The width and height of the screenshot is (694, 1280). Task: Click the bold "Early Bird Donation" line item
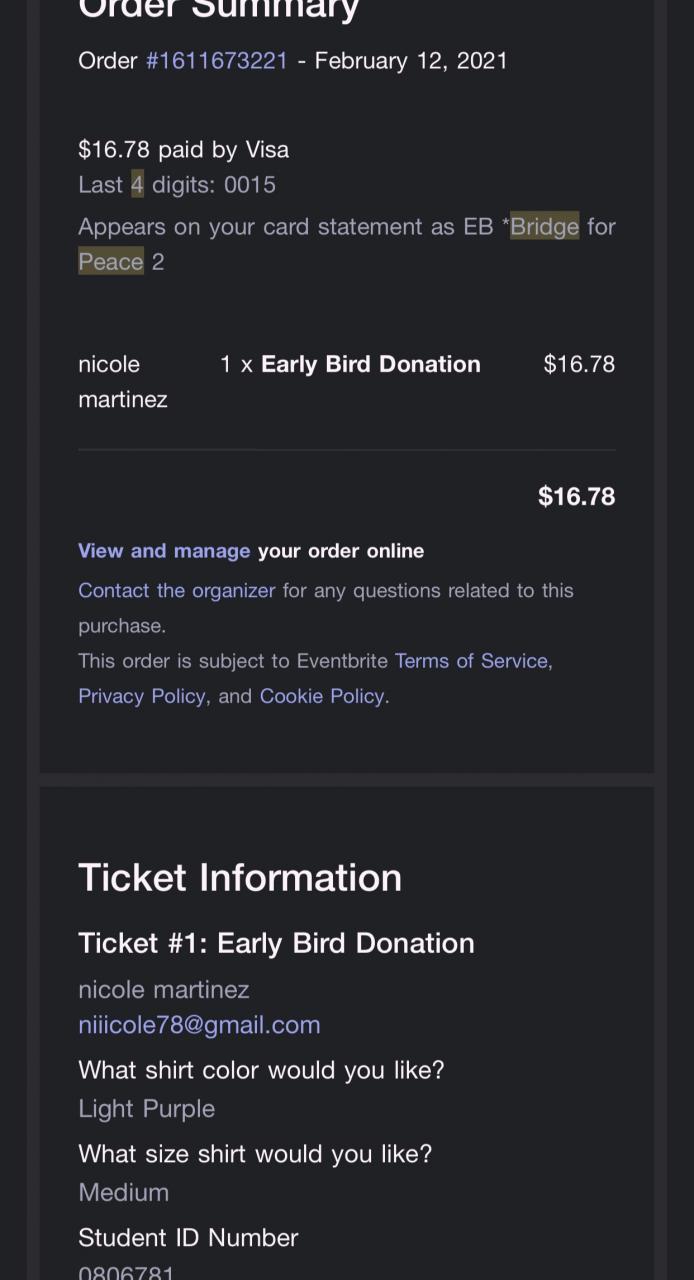tap(370, 364)
